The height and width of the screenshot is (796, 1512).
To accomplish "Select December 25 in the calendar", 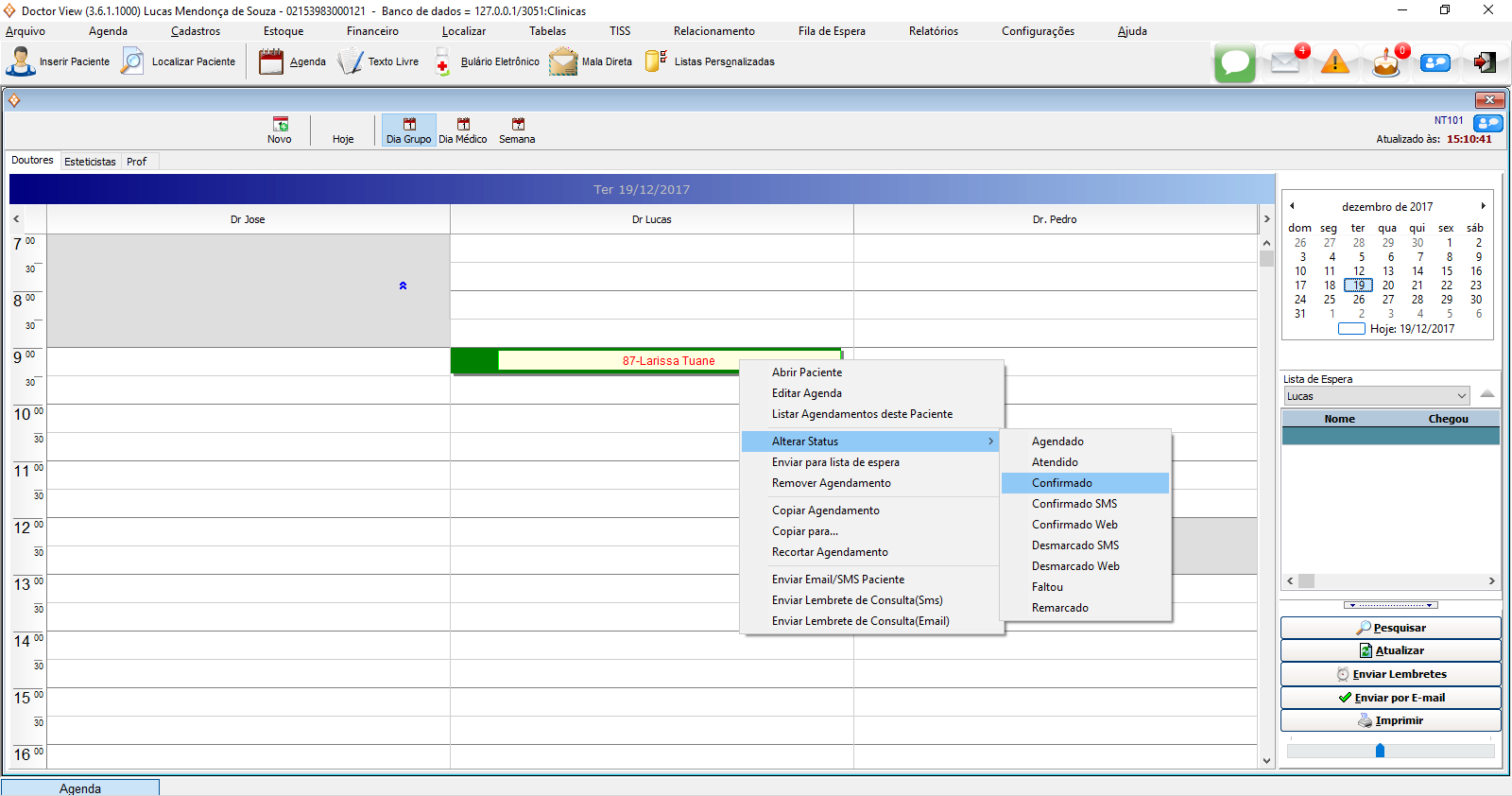I will [x=1330, y=300].
